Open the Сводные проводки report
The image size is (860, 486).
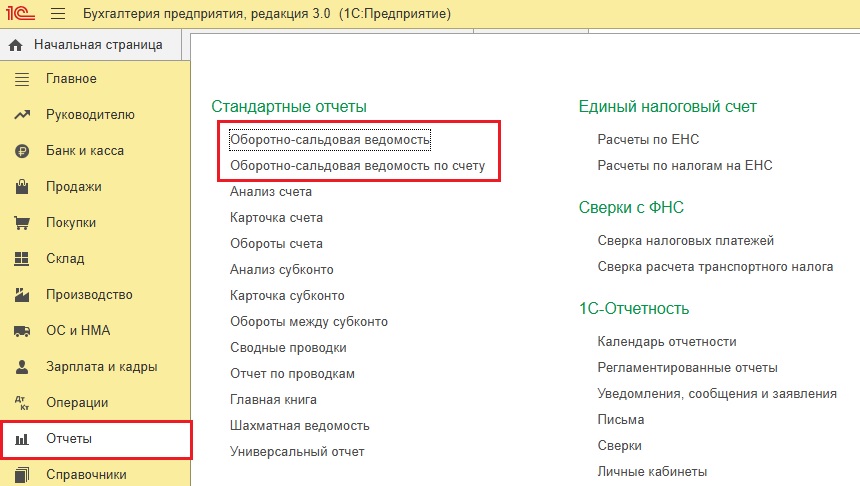pyautogui.click(x=288, y=348)
